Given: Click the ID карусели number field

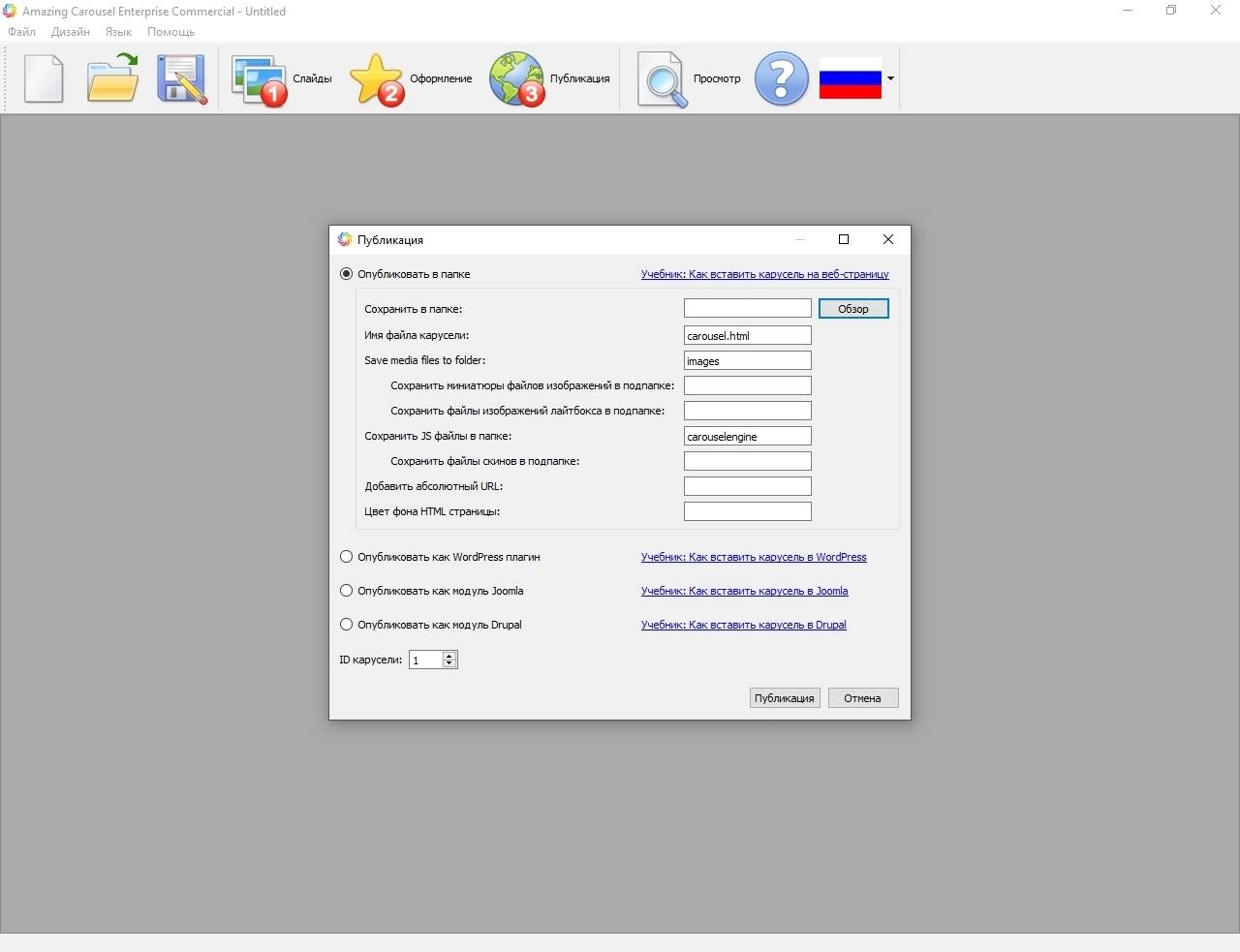Looking at the screenshot, I should click(x=425, y=660).
